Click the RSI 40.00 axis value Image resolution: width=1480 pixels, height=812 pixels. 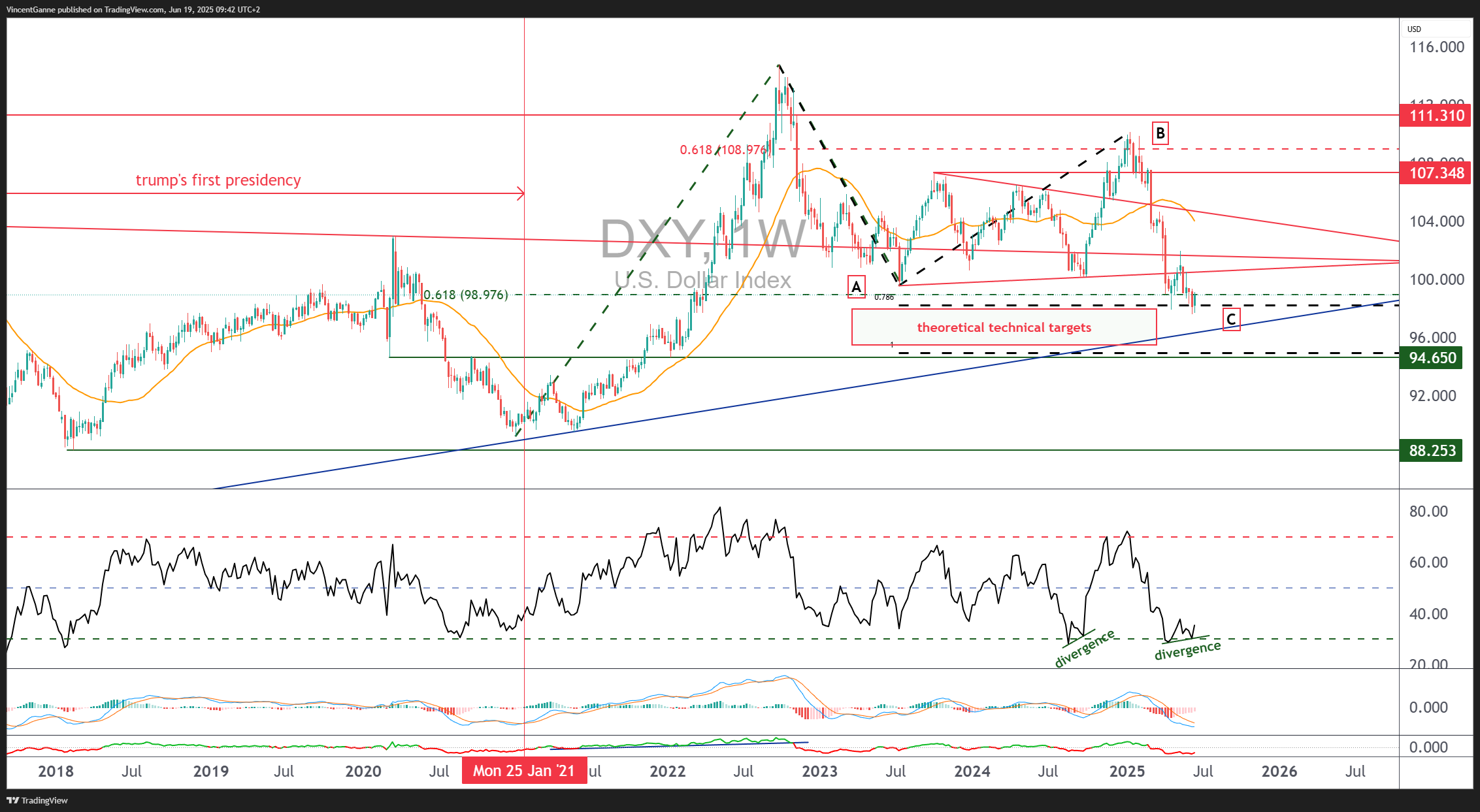coord(1428,614)
